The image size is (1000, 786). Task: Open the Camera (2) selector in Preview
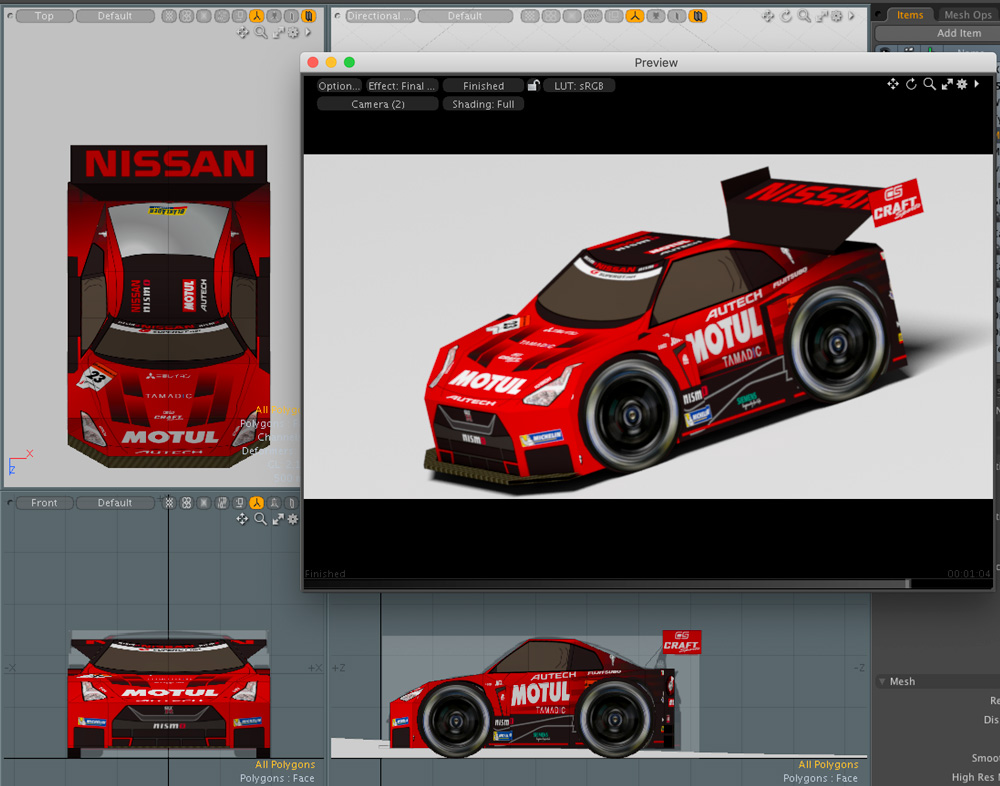click(378, 104)
